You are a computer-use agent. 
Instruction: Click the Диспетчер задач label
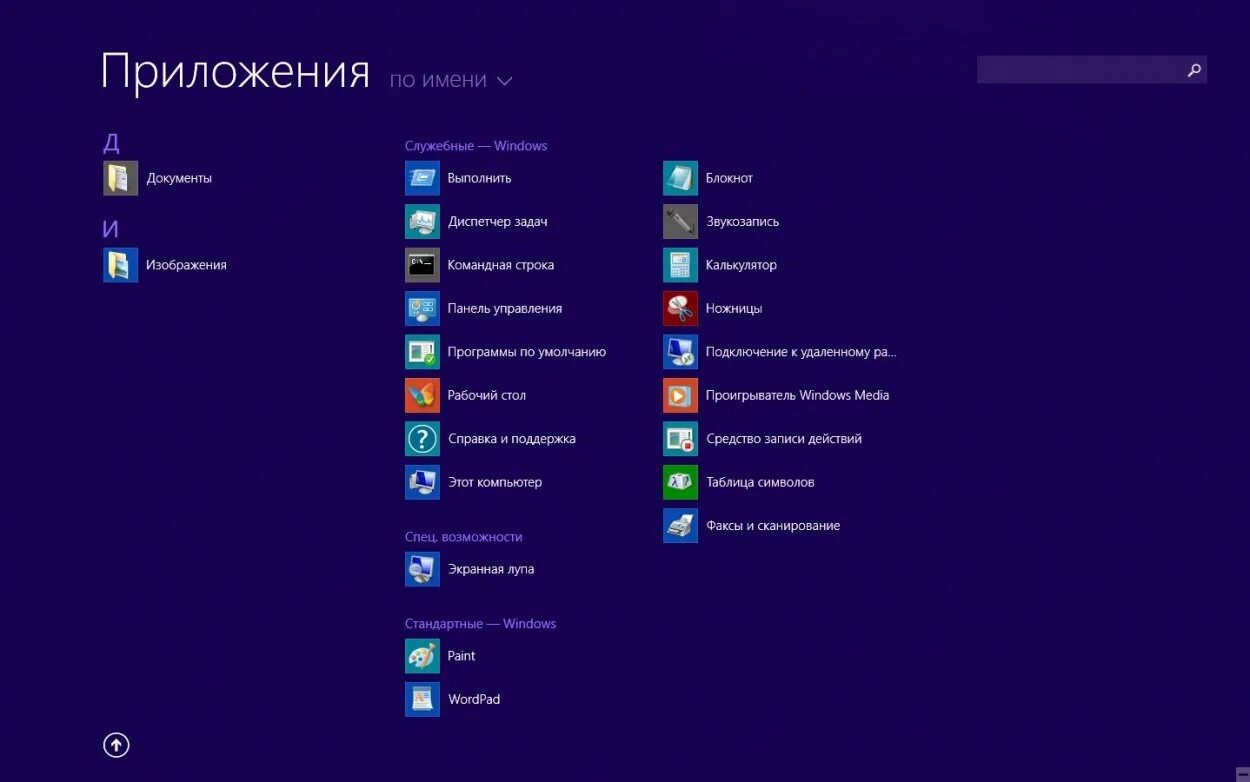click(x=498, y=221)
